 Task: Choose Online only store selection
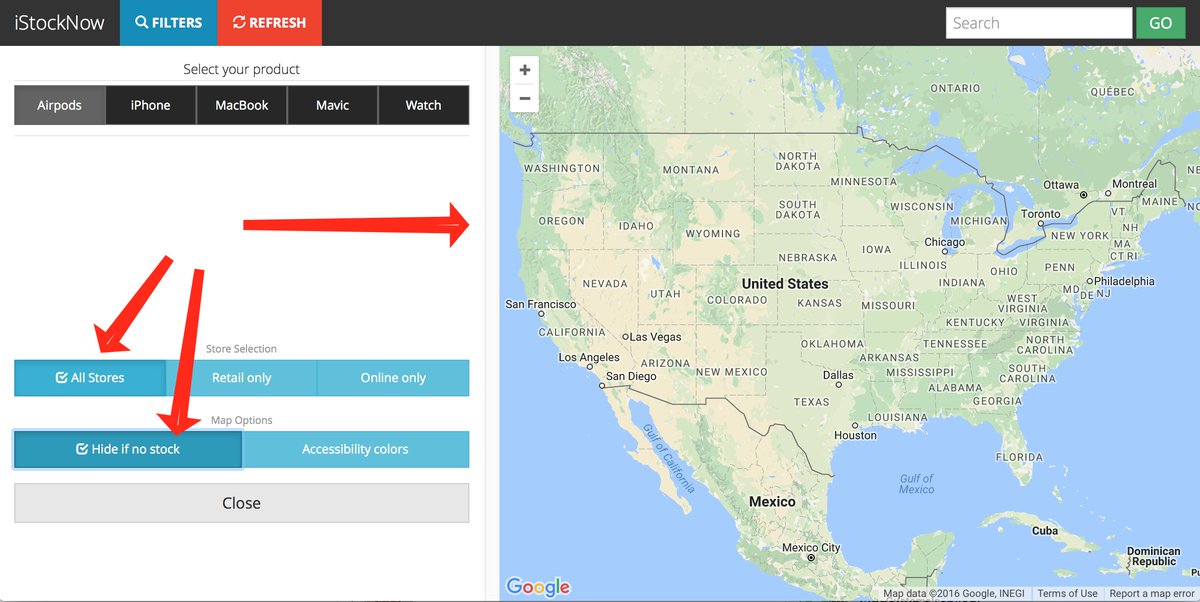pyautogui.click(x=393, y=378)
